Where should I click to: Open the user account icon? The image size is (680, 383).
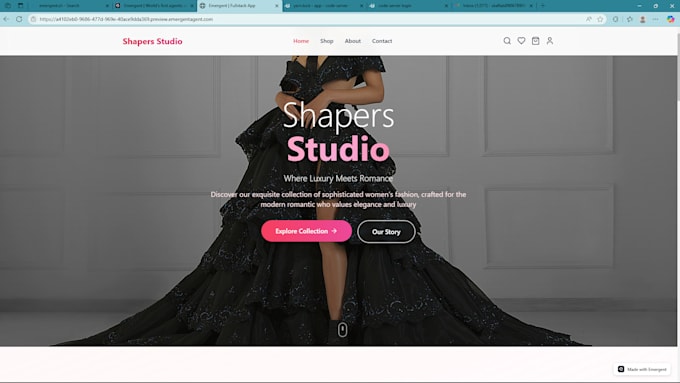point(550,41)
